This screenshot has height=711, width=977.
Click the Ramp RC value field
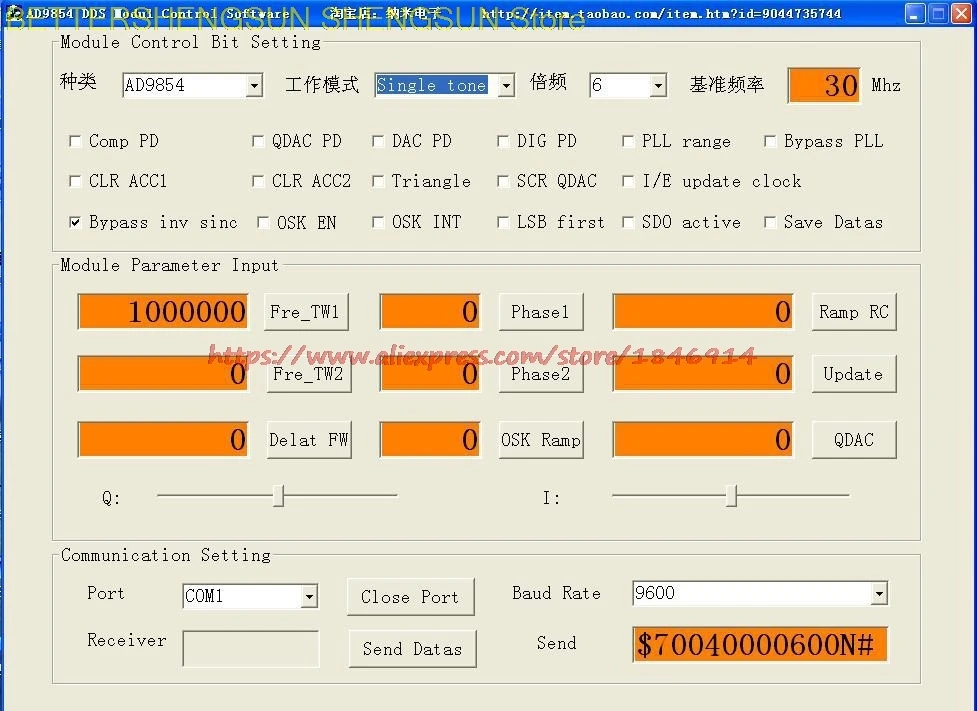[703, 312]
